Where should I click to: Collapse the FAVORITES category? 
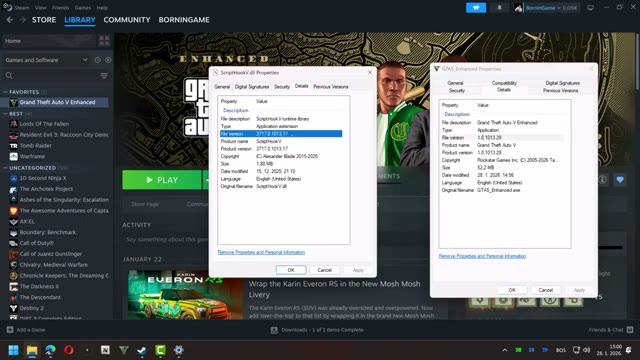[5, 92]
